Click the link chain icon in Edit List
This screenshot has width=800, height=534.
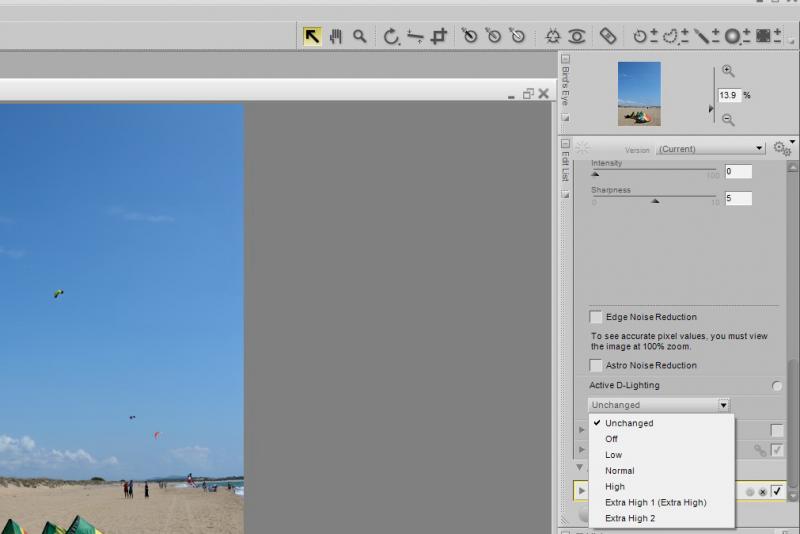(760, 450)
